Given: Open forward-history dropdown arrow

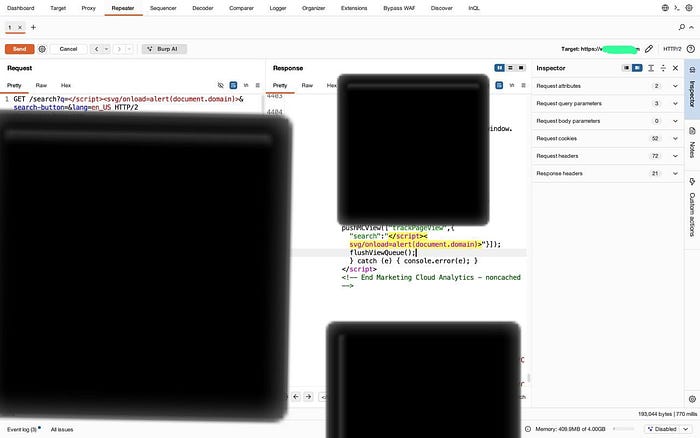Looking at the screenshot, I should pyautogui.click(x=129, y=49).
